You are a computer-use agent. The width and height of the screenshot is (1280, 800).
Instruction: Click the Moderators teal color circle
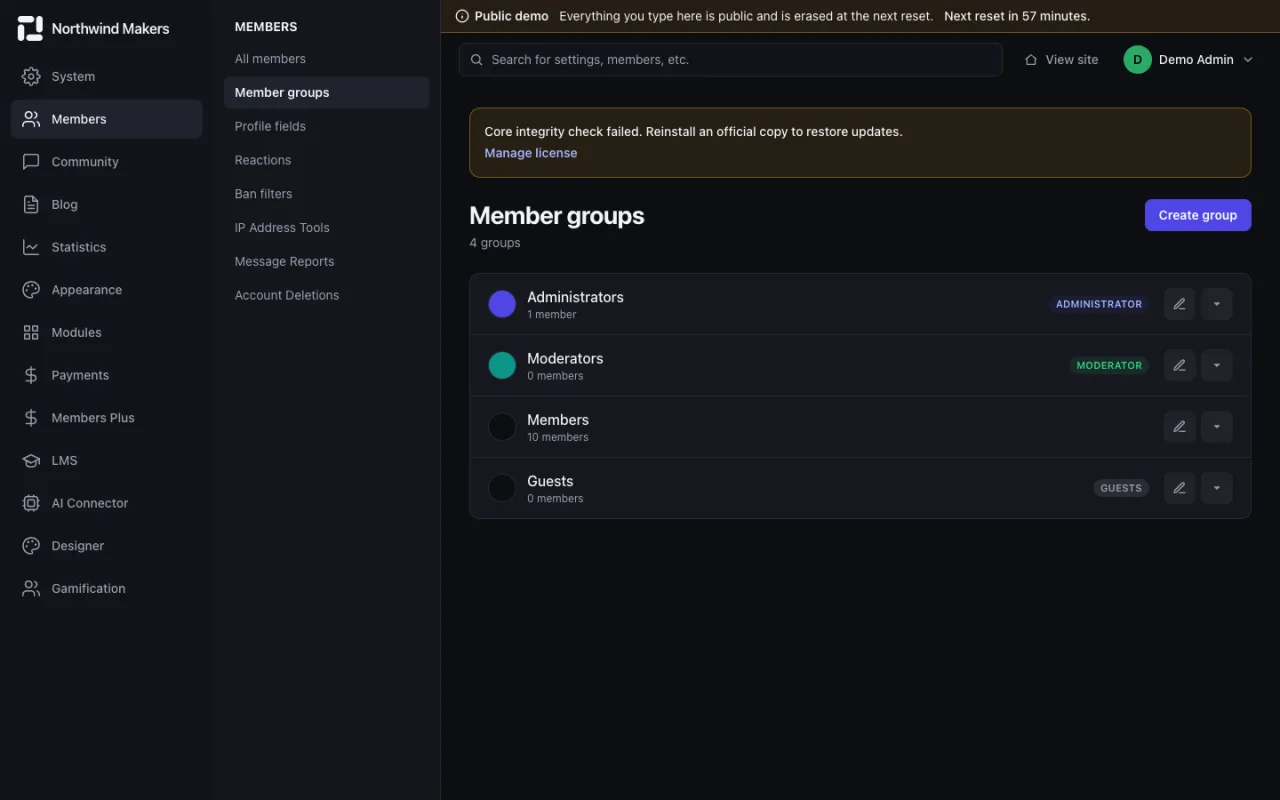[502, 365]
